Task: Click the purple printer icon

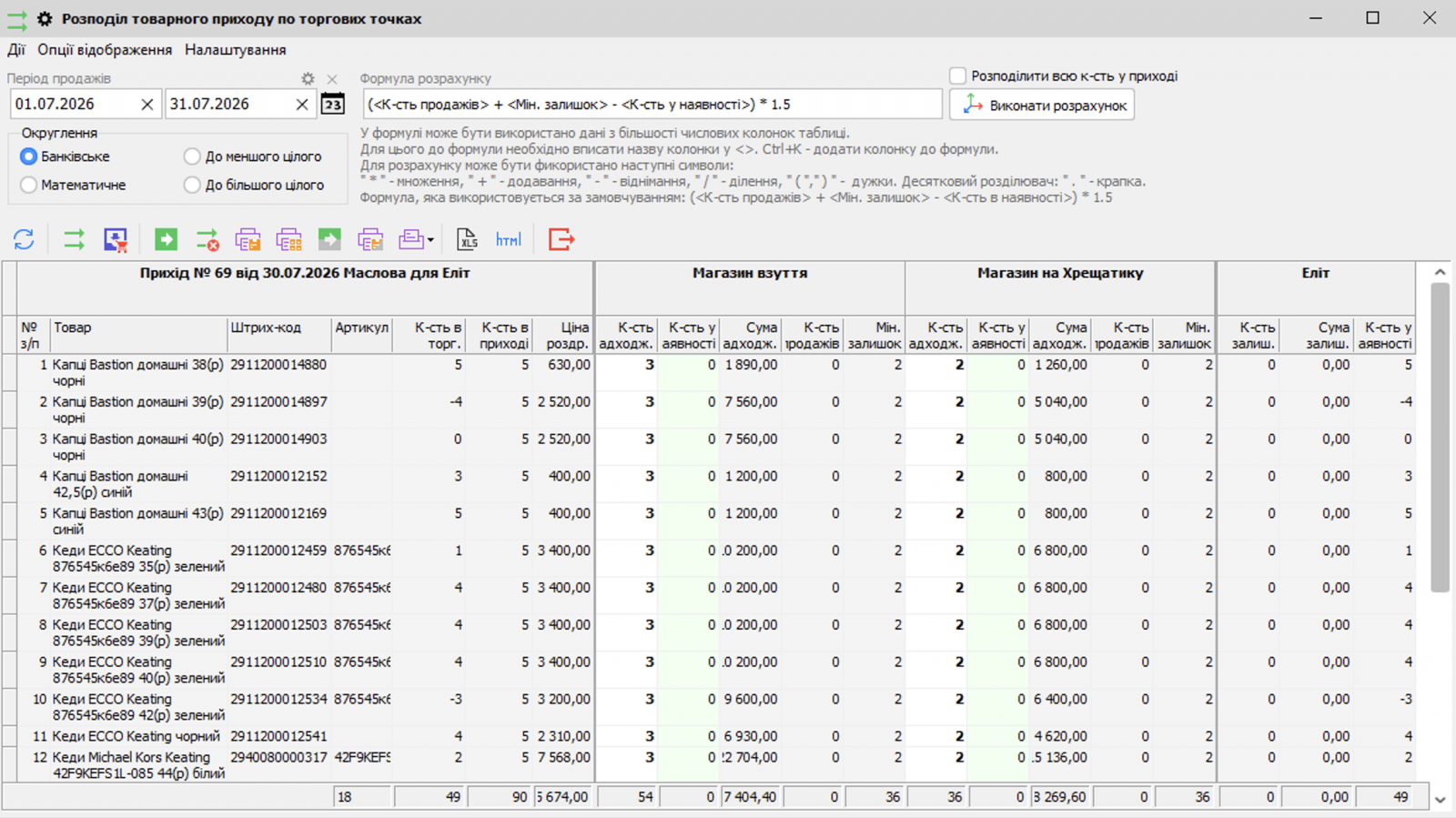Action: 411,239
